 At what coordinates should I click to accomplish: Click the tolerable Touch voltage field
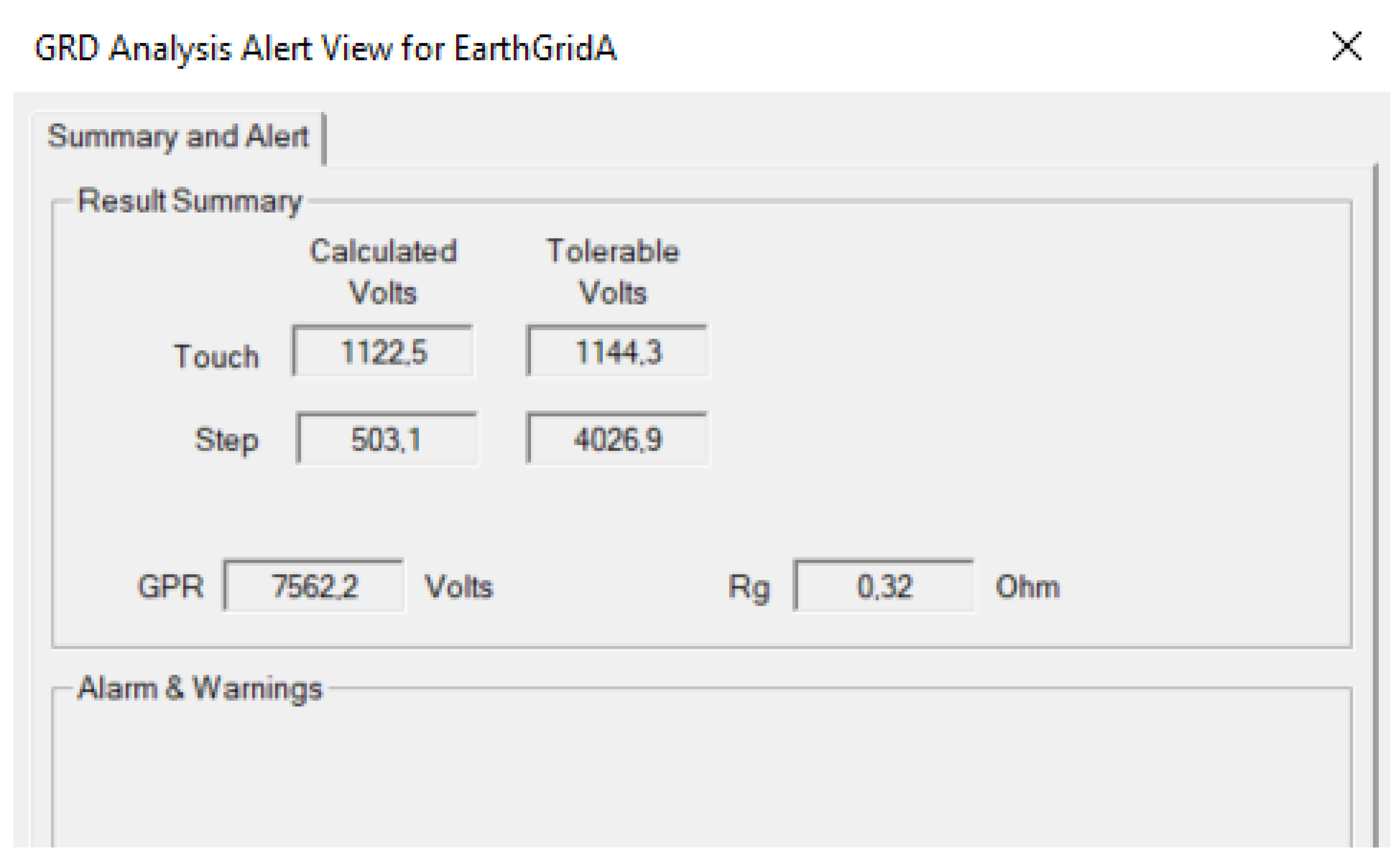(617, 351)
